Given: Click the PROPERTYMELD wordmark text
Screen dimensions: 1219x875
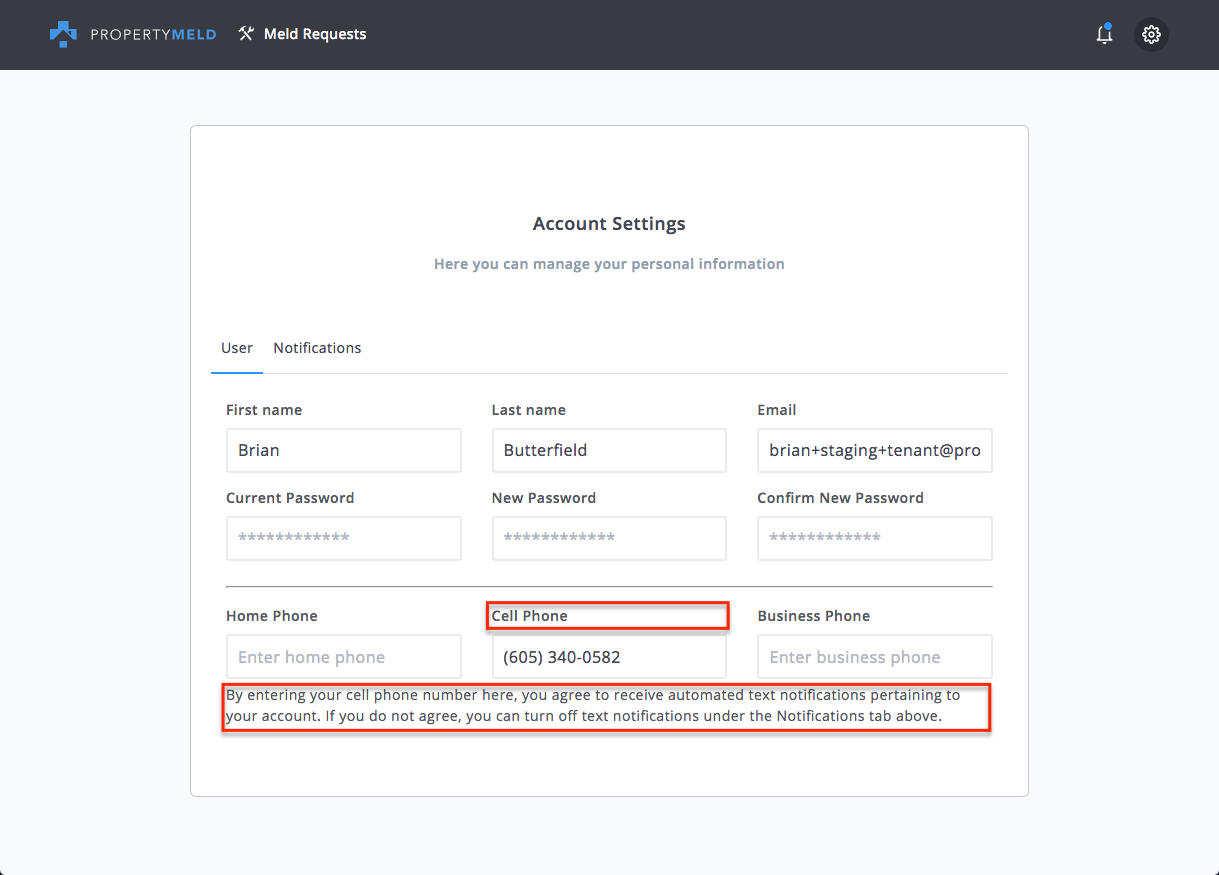Looking at the screenshot, I should tap(151, 34).
